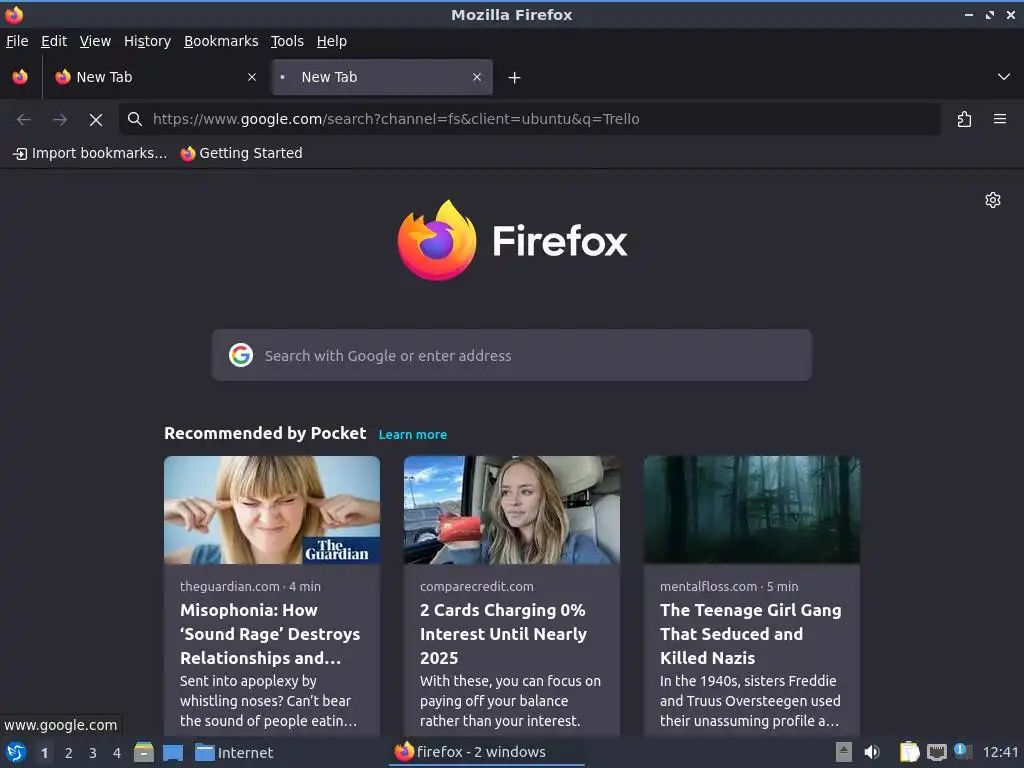
Task: Open the View menu
Action: point(95,41)
